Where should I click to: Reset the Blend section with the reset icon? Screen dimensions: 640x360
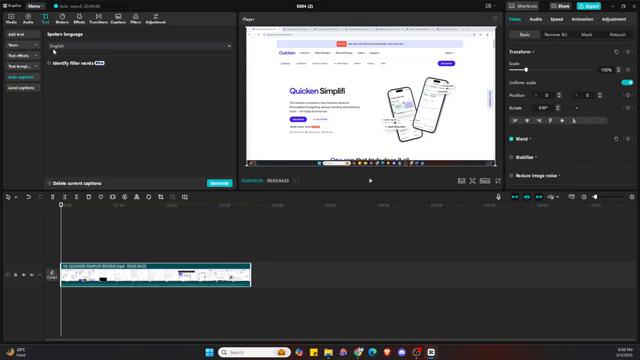(x=616, y=139)
